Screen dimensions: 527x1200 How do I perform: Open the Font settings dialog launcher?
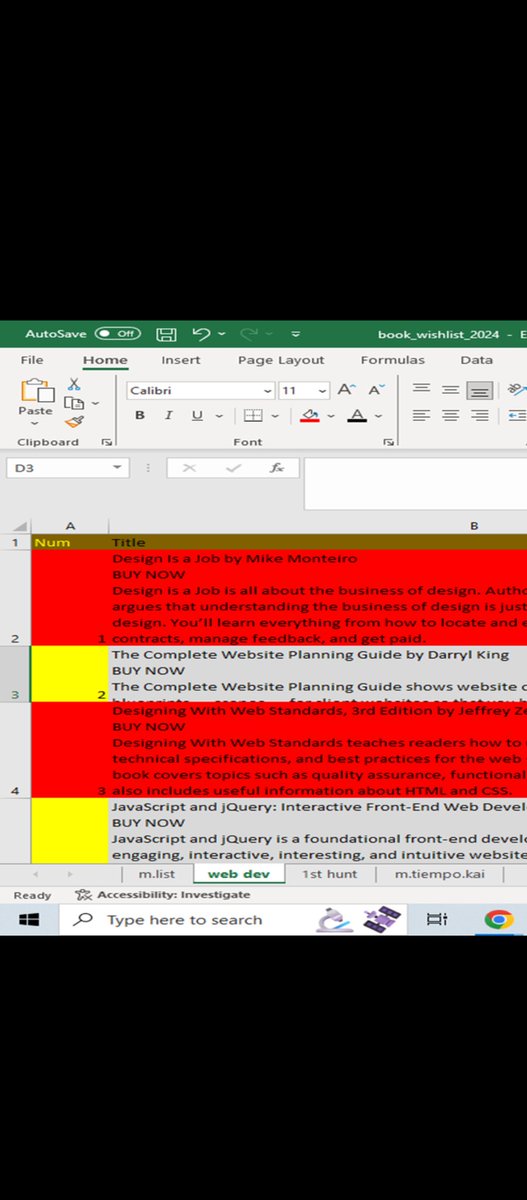[389, 442]
